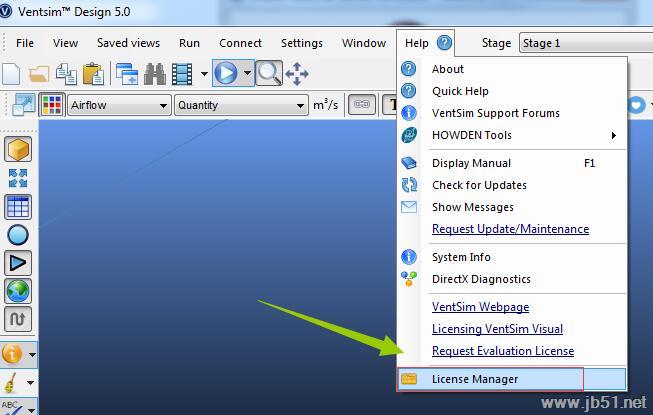Image resolution: width=653 pixels, height=415 pixels.
Task: Click the broom clean icon
Action: [x=11, y=383]
